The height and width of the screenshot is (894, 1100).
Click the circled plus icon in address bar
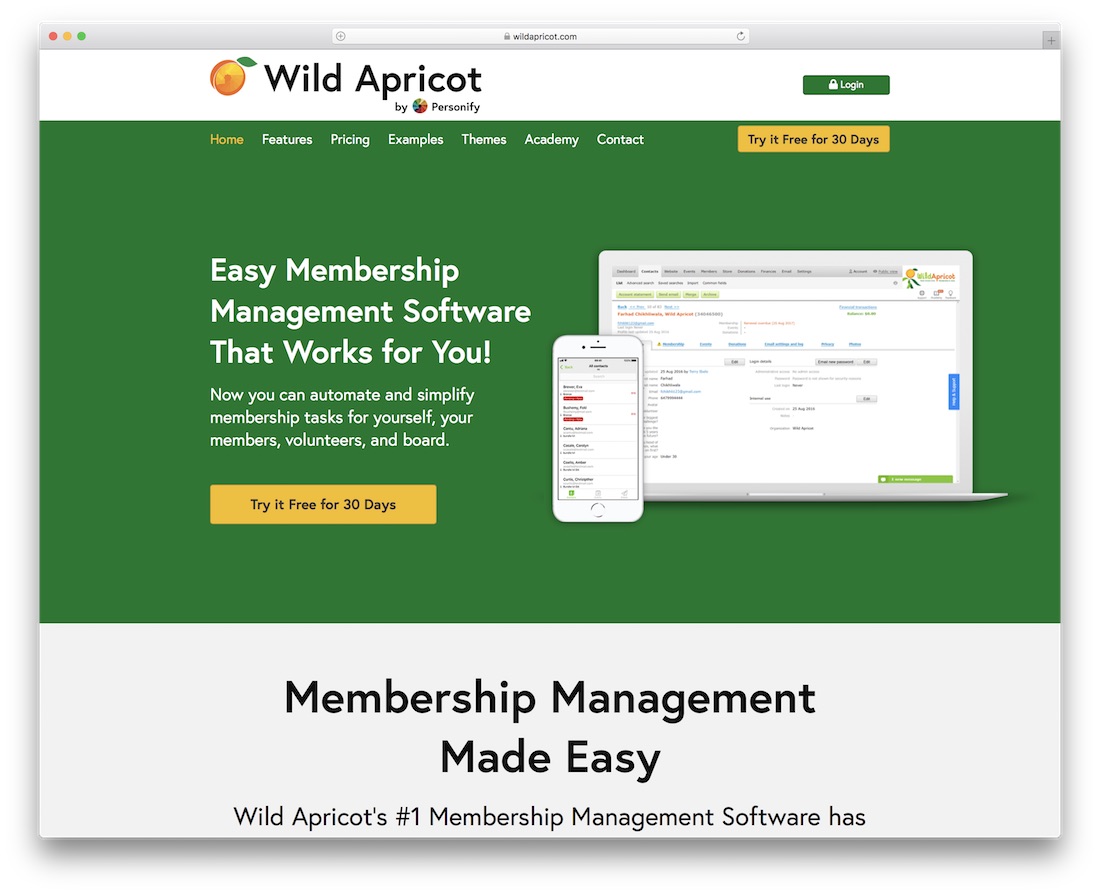[x=341, y=36]
